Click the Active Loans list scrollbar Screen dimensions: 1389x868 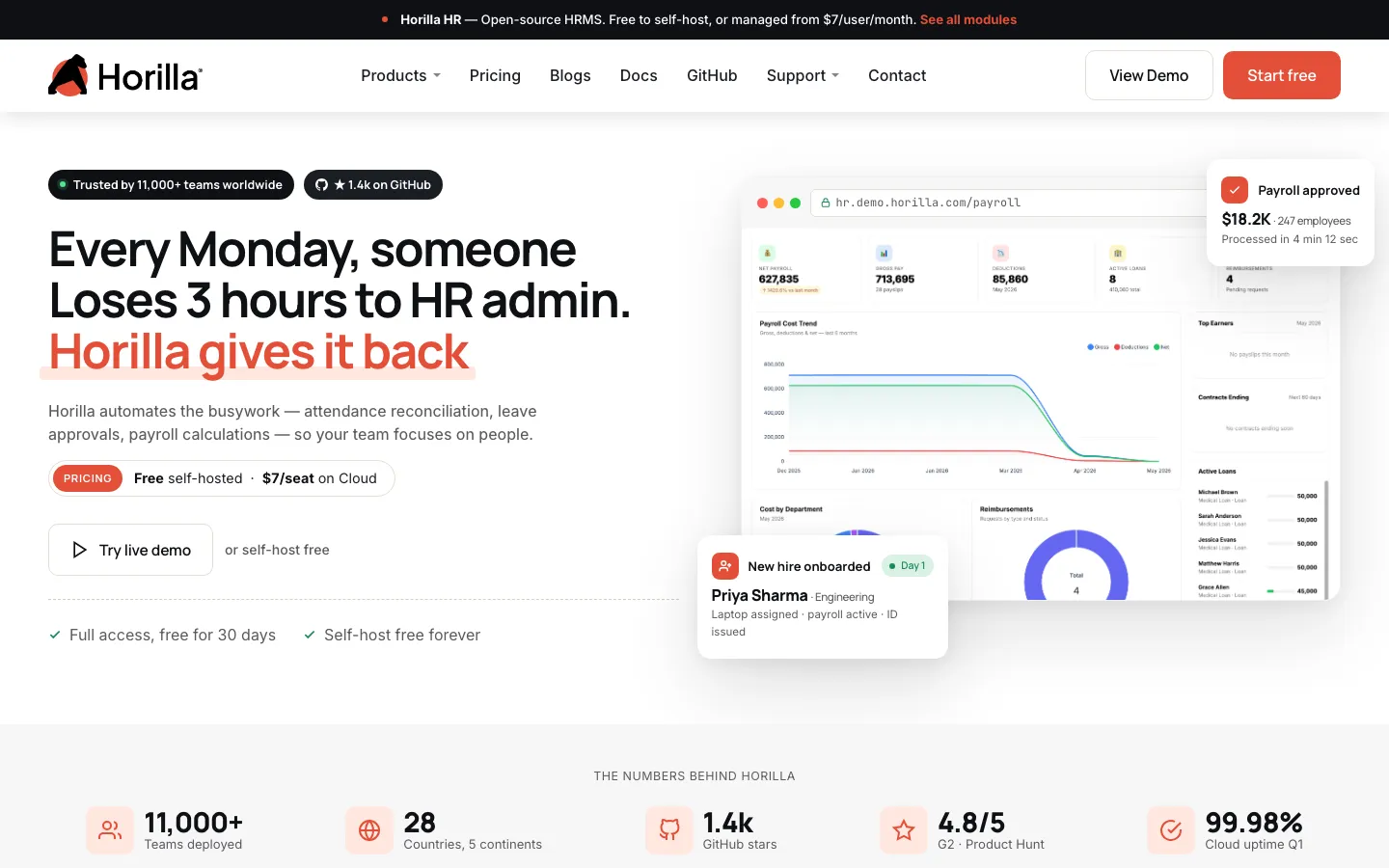[1326, 540]
